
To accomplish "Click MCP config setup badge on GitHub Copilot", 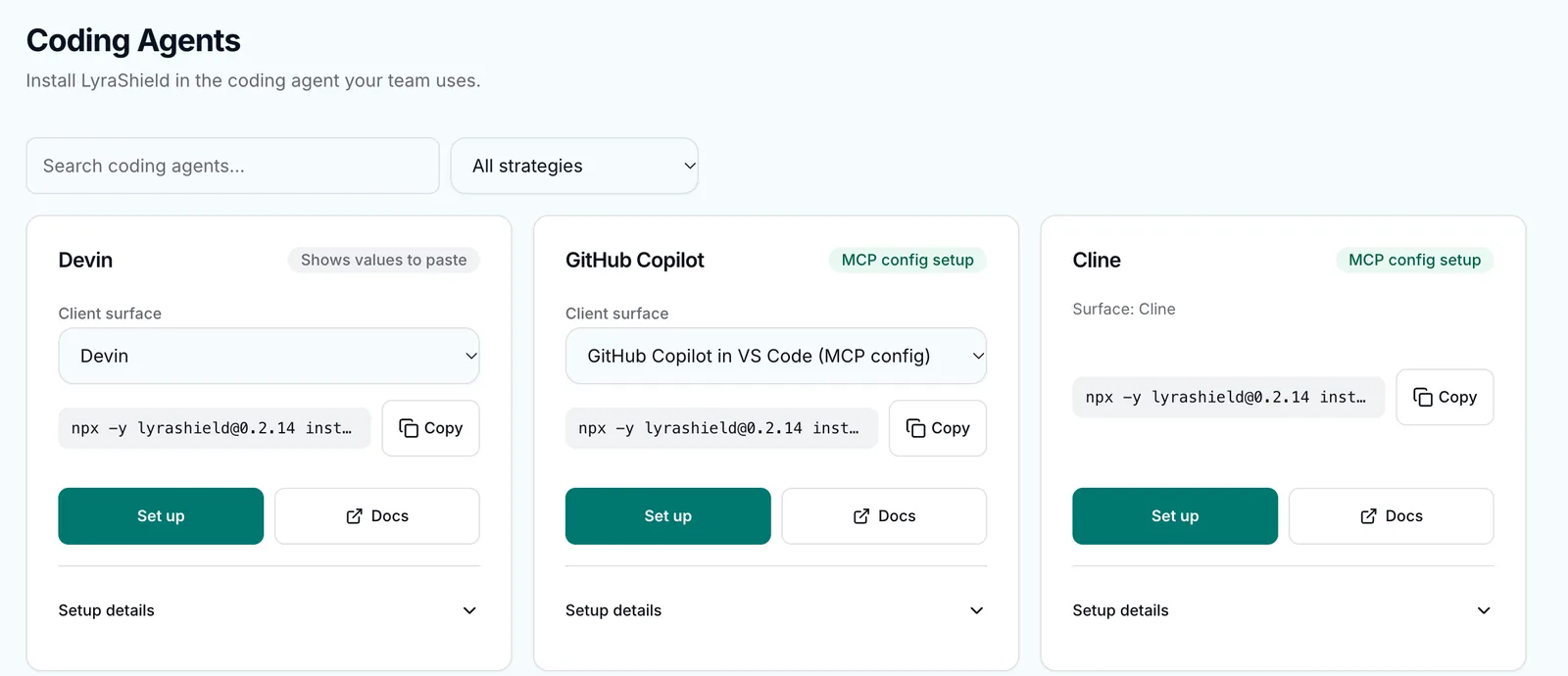I will [907, 260].
